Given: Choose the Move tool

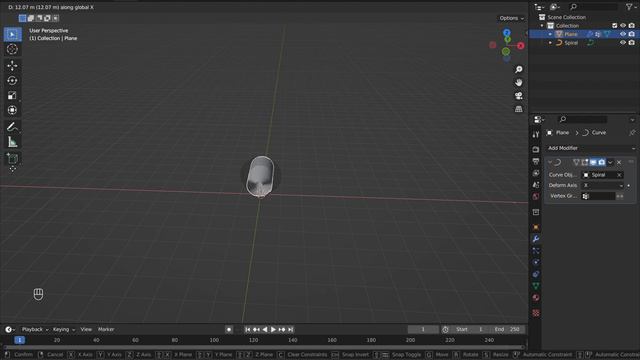Looking at the screenshot, I should tap(12, 65).
